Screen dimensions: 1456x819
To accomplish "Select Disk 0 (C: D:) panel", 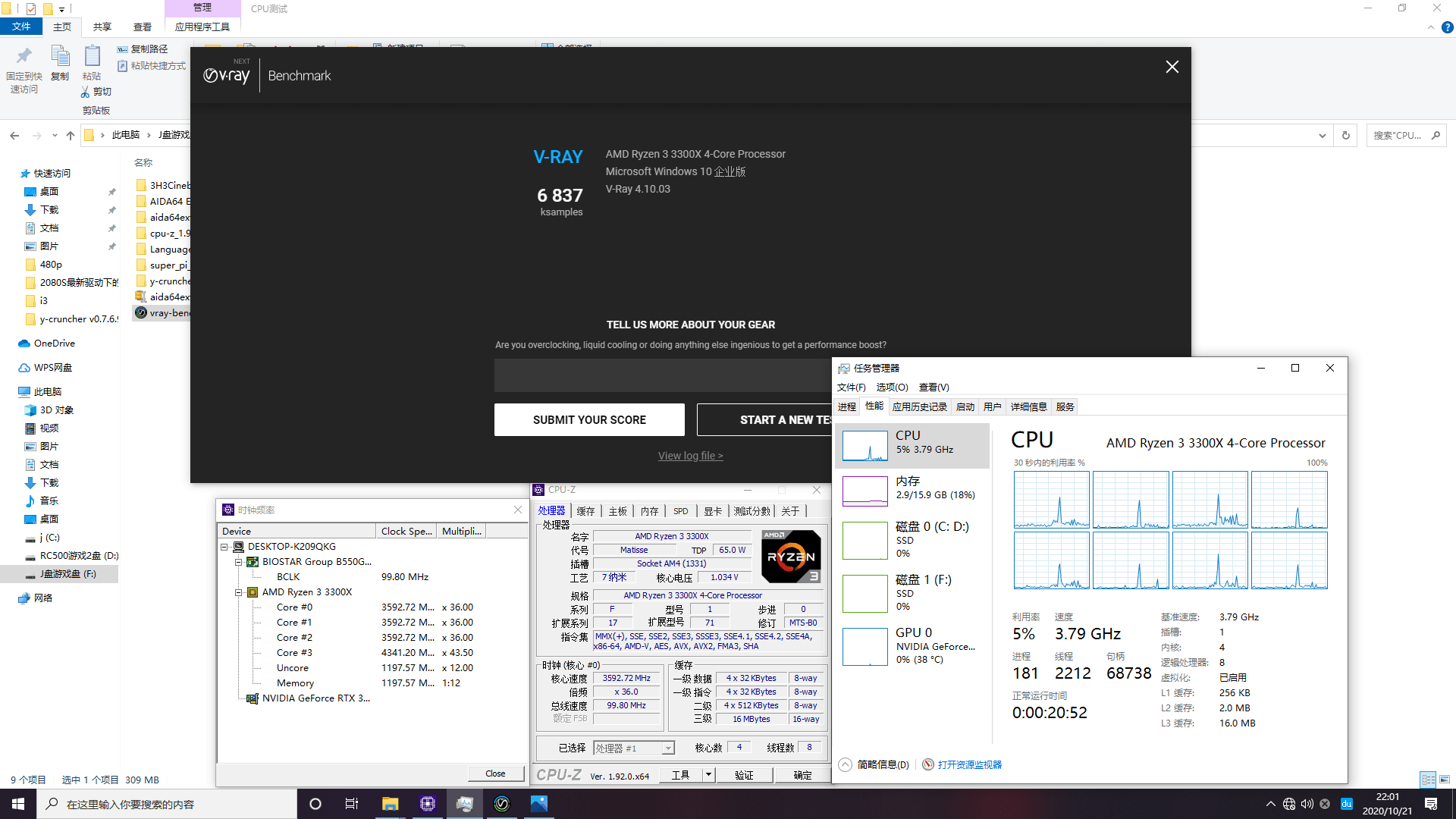I will (x=913, y=539).
